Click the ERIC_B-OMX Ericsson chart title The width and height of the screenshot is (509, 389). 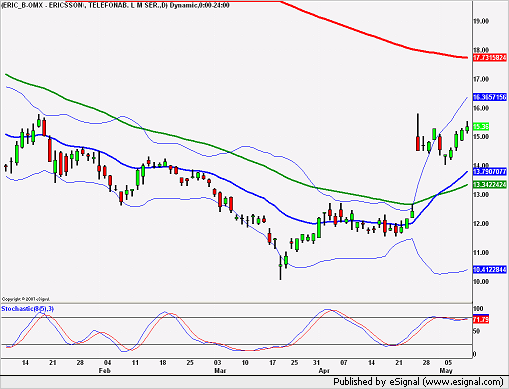[115, 5]
